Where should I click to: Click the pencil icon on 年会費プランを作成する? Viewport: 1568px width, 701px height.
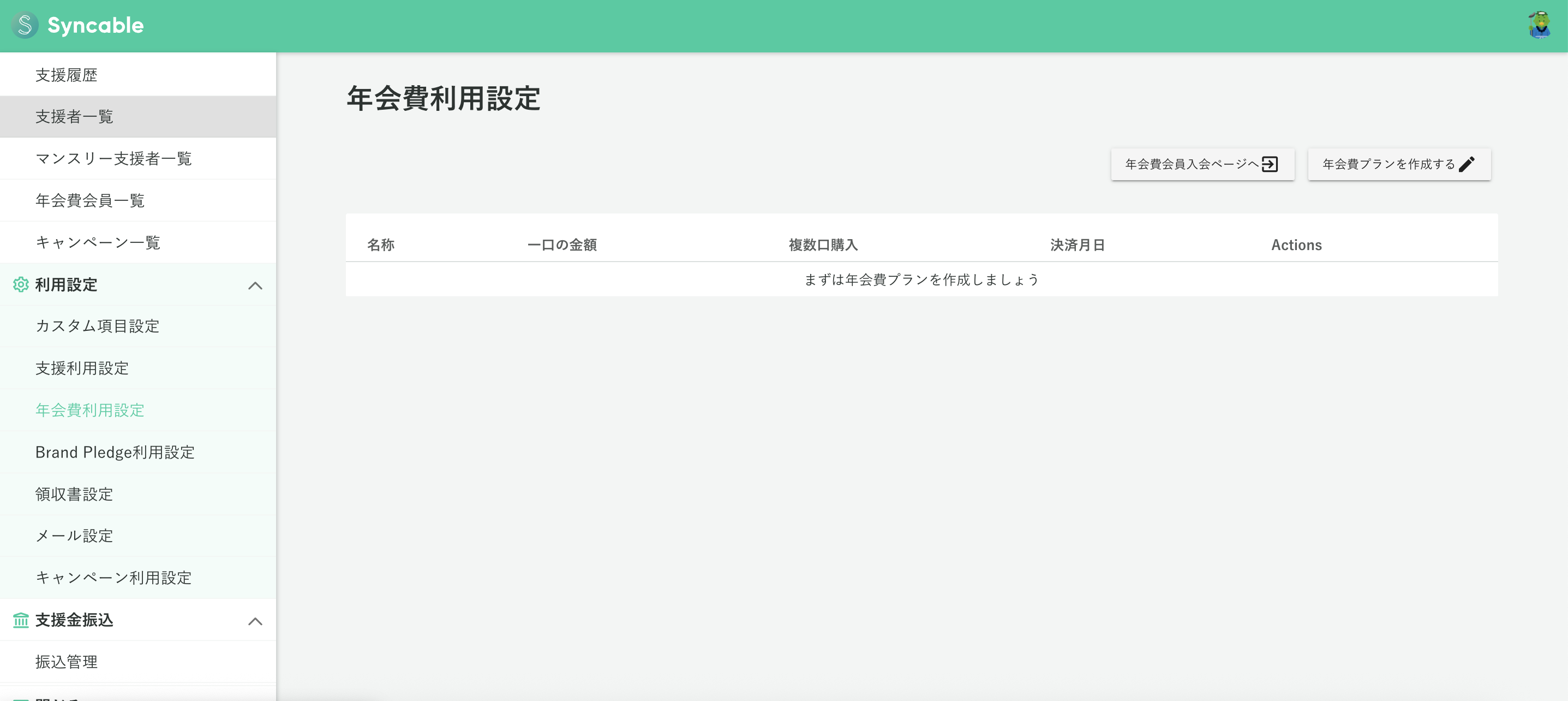1468,163
